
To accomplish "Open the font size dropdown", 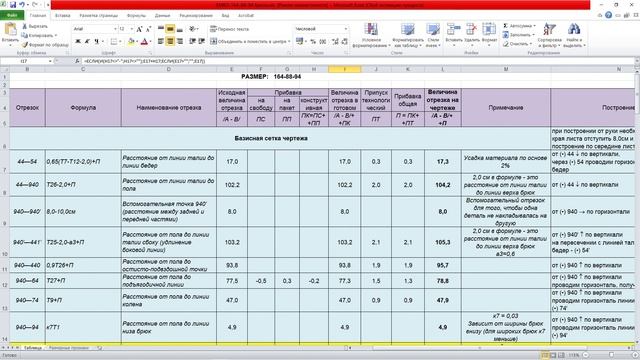I will point(131,29).
